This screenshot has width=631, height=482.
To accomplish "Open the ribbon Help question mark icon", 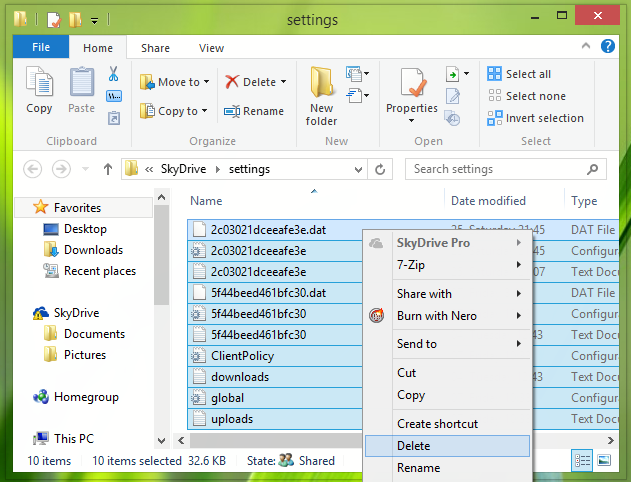I will coord(608,46).
